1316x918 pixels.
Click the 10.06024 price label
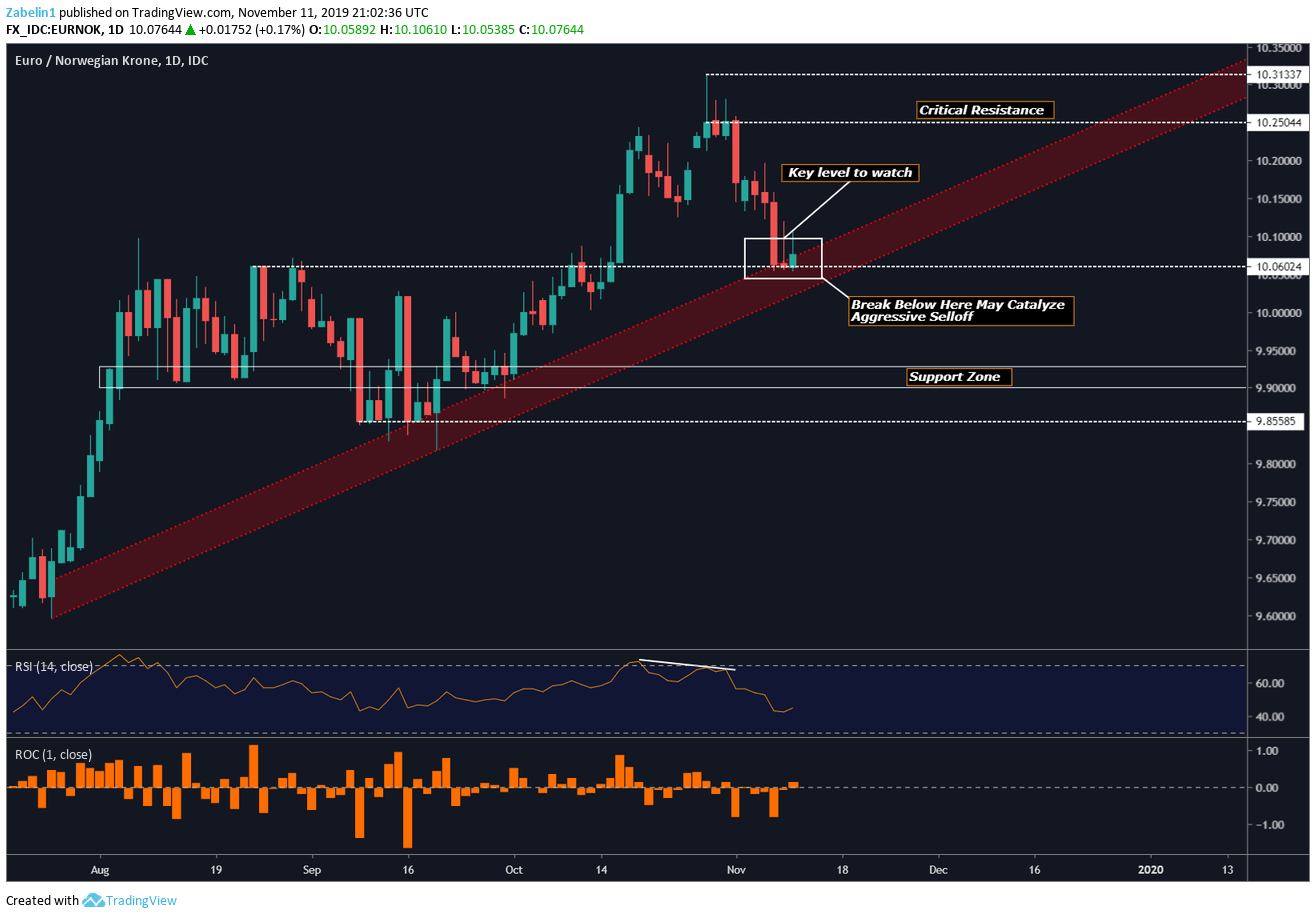tap(1278, 267)
